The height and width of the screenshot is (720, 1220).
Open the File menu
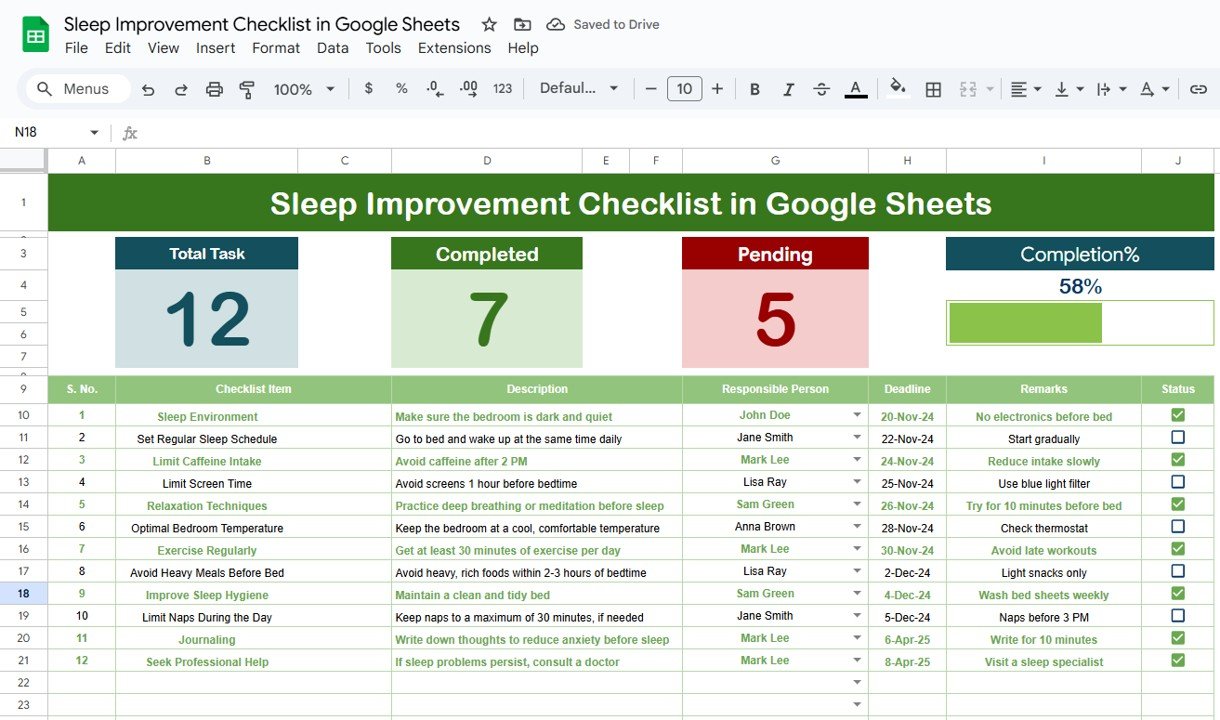tap(76, 48)
